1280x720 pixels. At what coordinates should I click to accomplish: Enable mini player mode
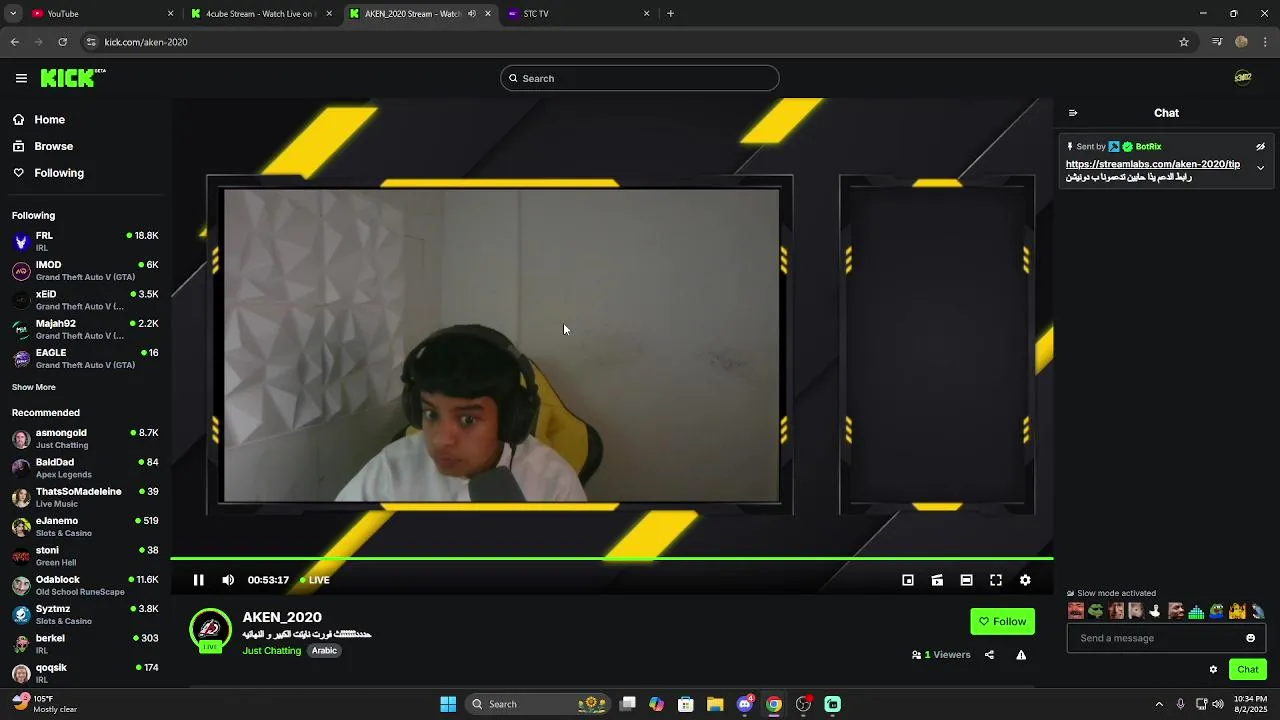point(908,580)
